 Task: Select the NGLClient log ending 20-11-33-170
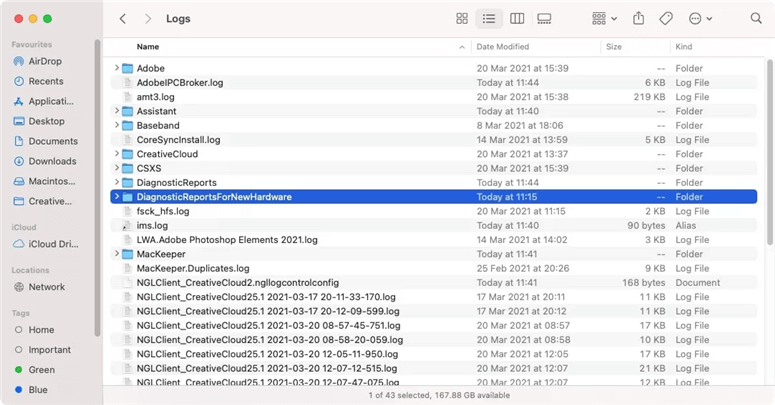click(x=433, y=297)
